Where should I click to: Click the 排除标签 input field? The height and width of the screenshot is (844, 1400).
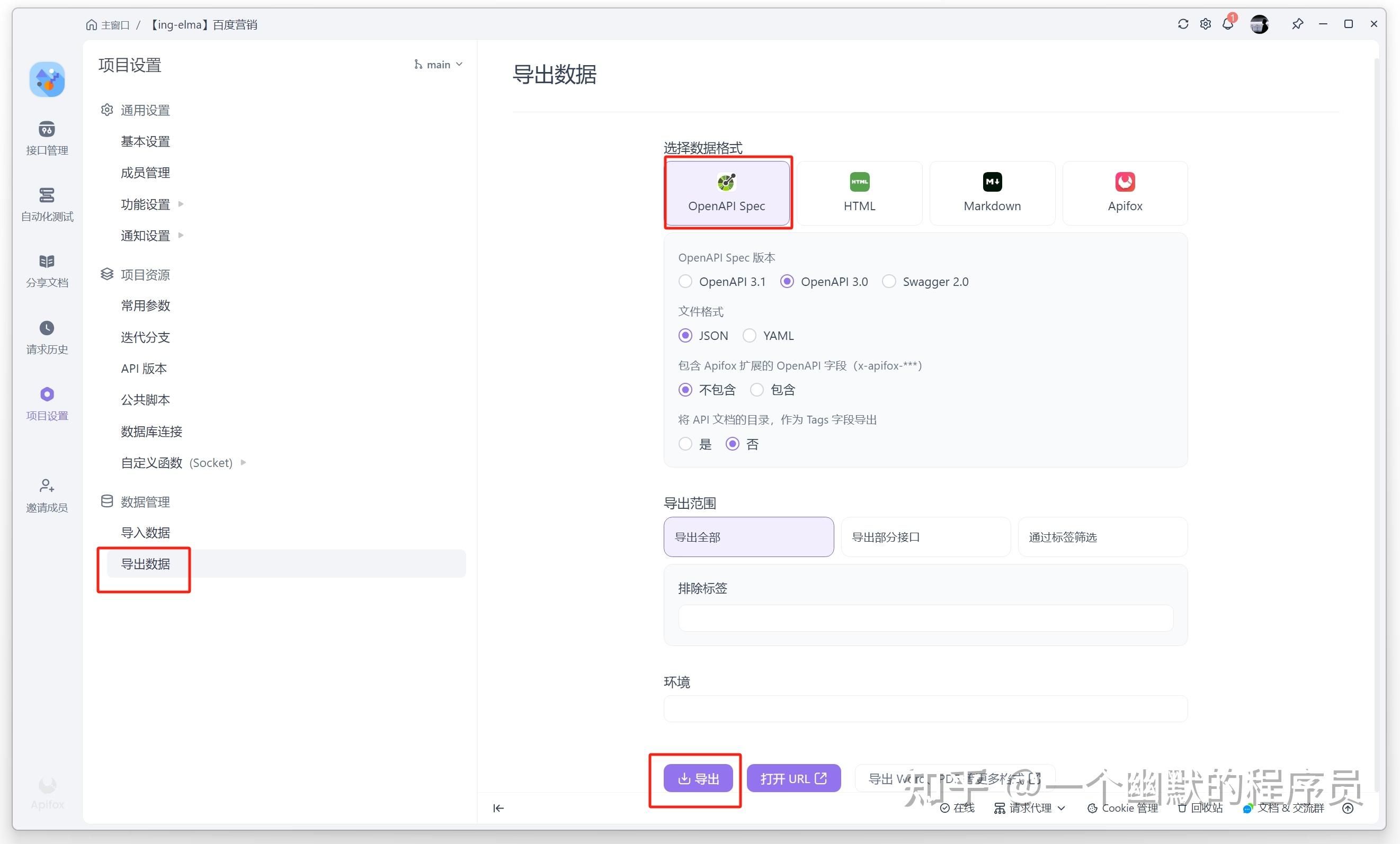[x=925, y=618]
